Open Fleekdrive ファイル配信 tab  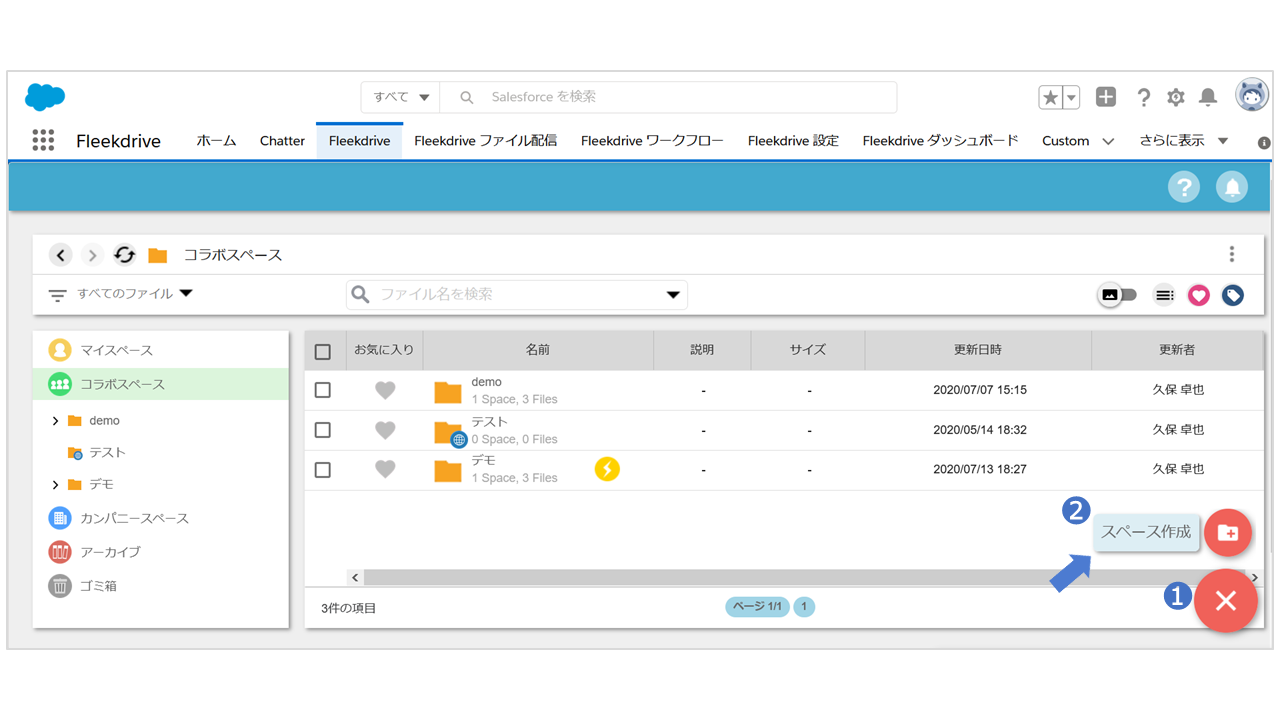[x=486, y=141]
